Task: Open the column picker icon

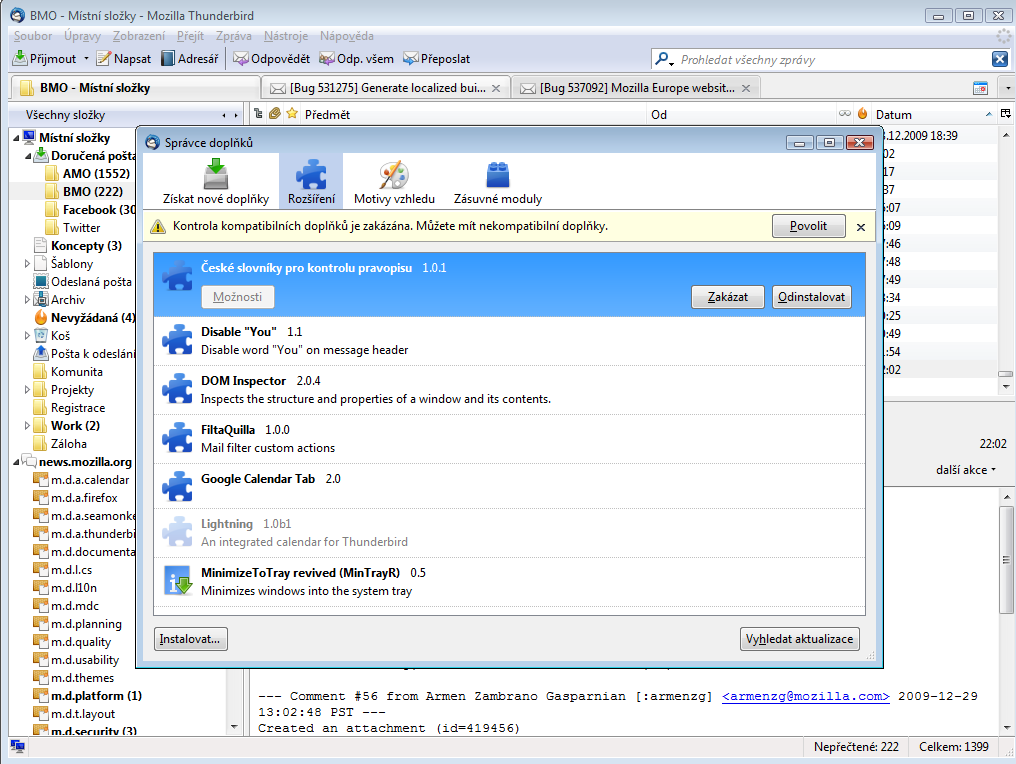Action: 1006,114
